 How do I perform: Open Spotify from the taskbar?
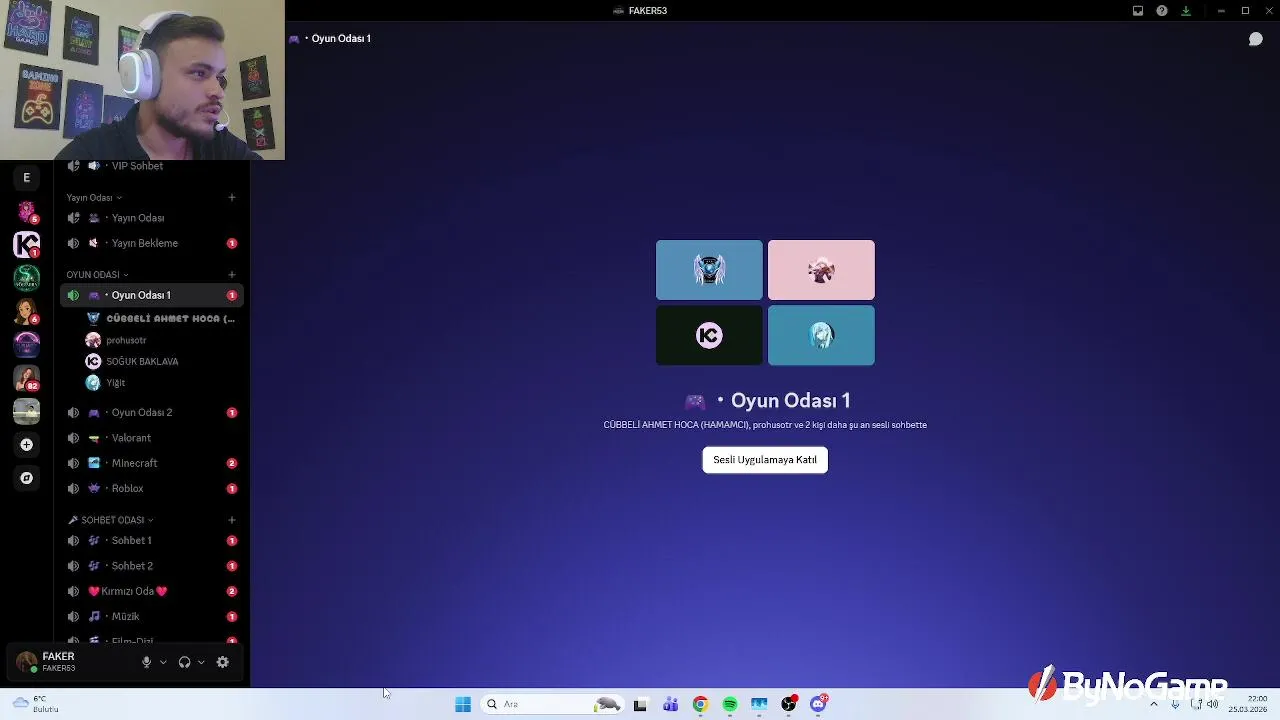coord(730,704)
